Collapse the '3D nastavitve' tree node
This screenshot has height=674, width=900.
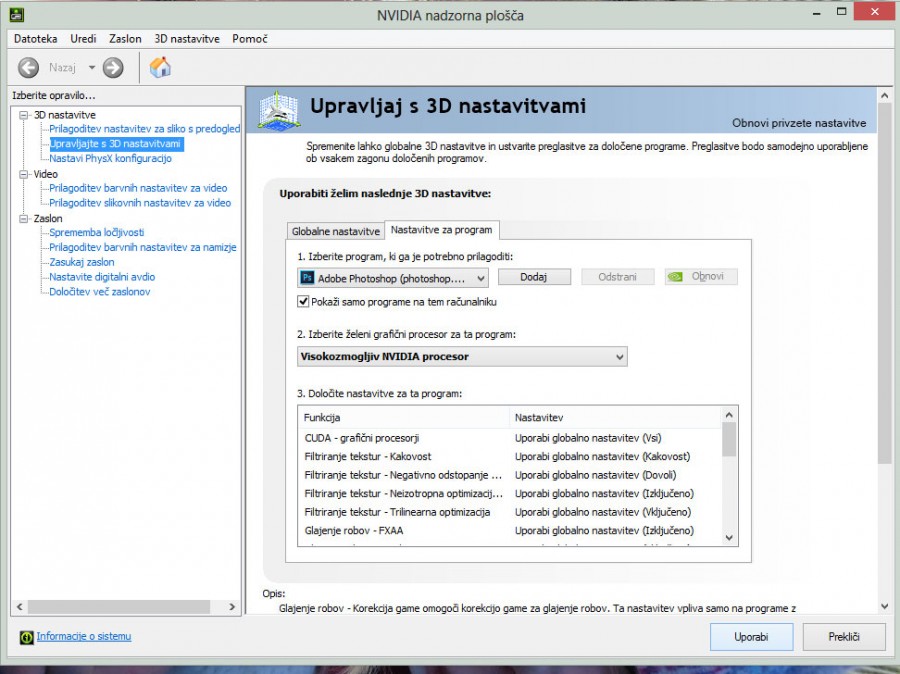coord(24,115)
